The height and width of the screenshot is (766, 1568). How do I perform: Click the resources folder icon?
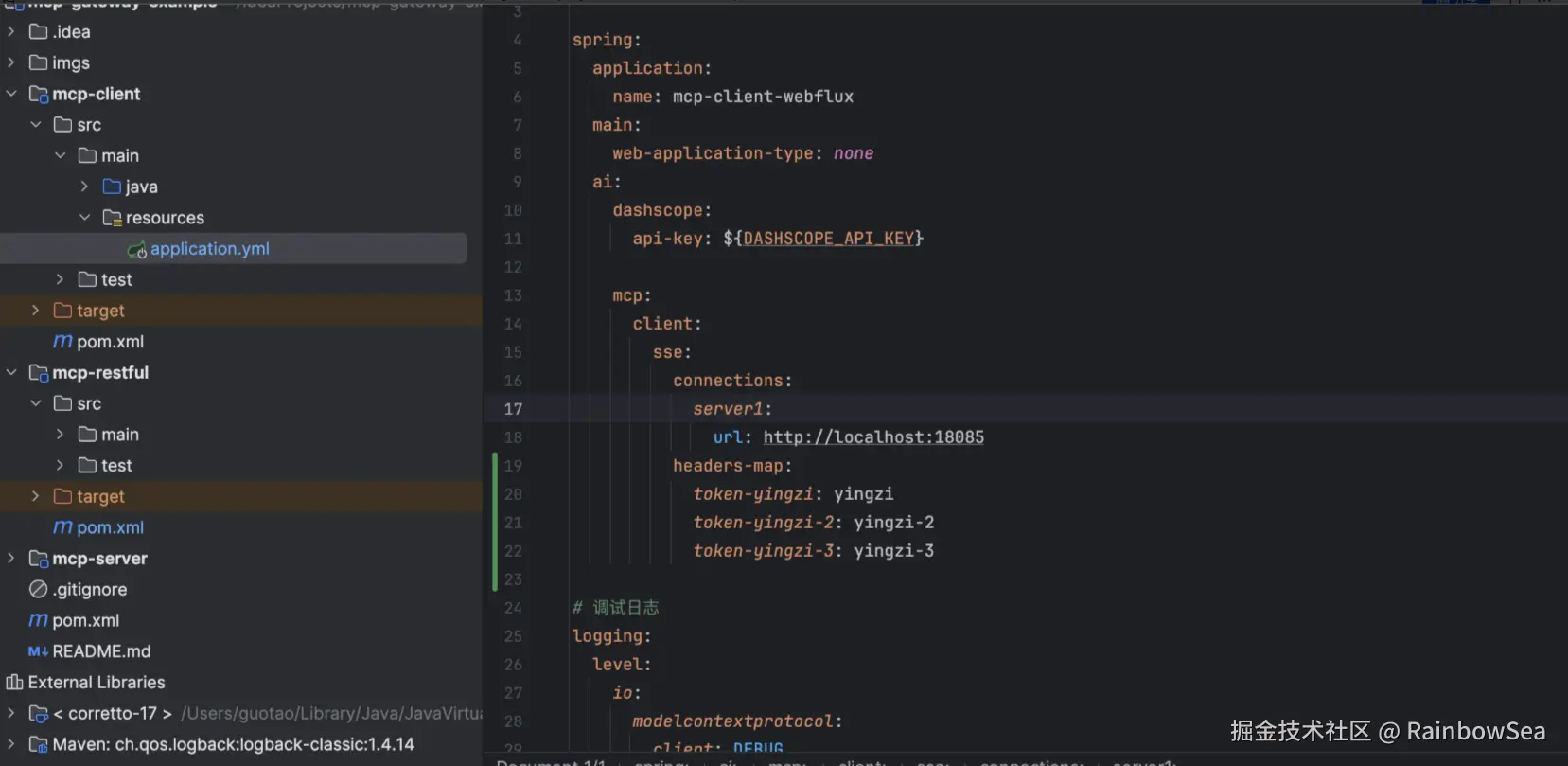(112, 218)
